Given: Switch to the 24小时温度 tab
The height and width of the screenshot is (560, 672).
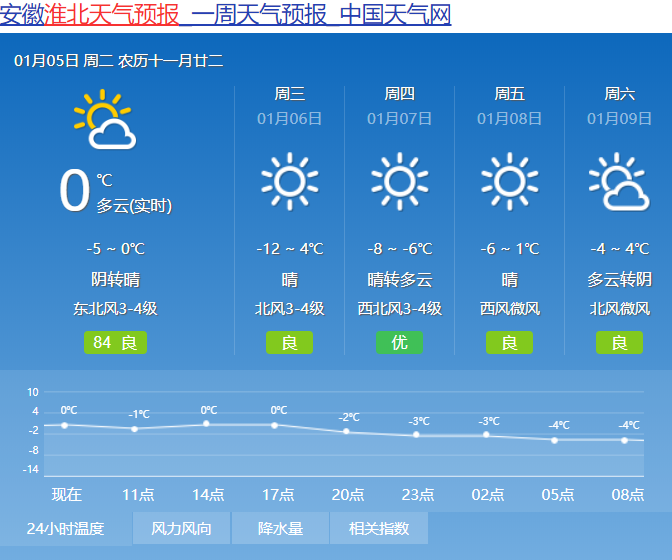Looking at the screenshot, I should 65,528.
